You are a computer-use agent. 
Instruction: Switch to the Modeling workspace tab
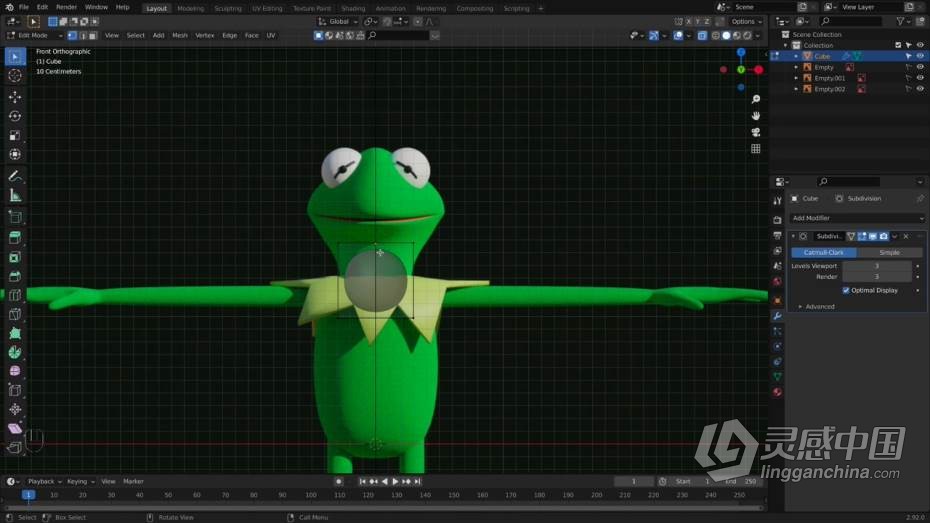tap(190, 8)
